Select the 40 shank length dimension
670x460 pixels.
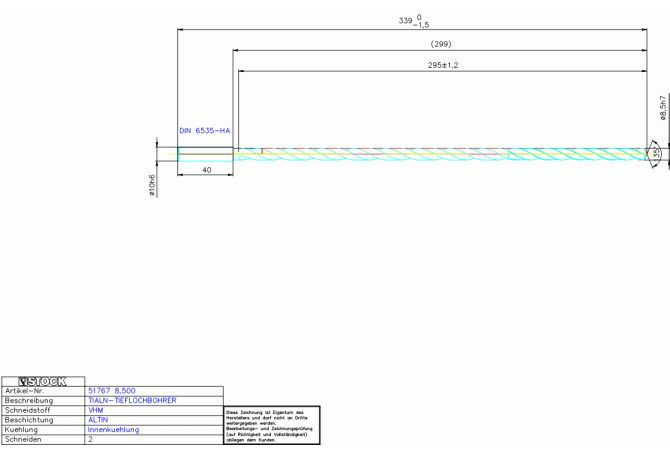point(206,170)
